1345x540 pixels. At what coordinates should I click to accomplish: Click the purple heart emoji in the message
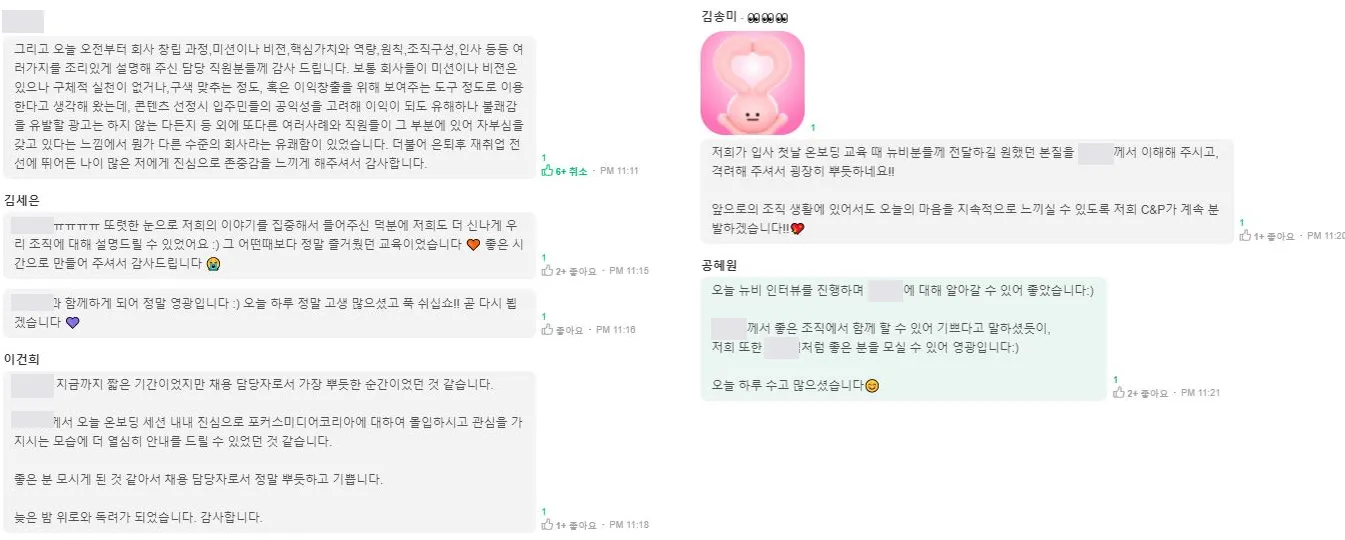point(72,322)
